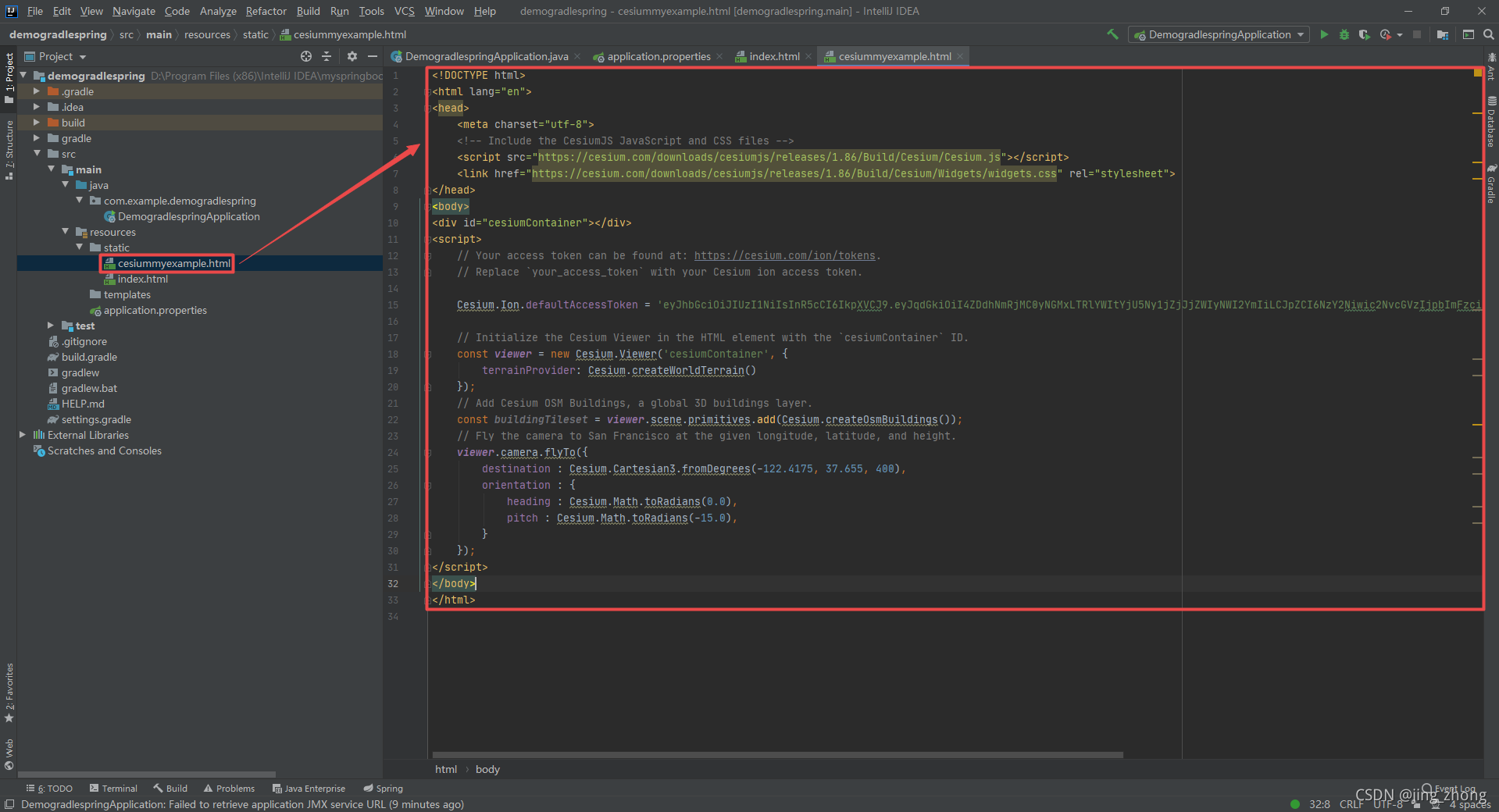Open the Project Structure toolbar icon
Screen dimensions: 1499x812
(1443, 34)
